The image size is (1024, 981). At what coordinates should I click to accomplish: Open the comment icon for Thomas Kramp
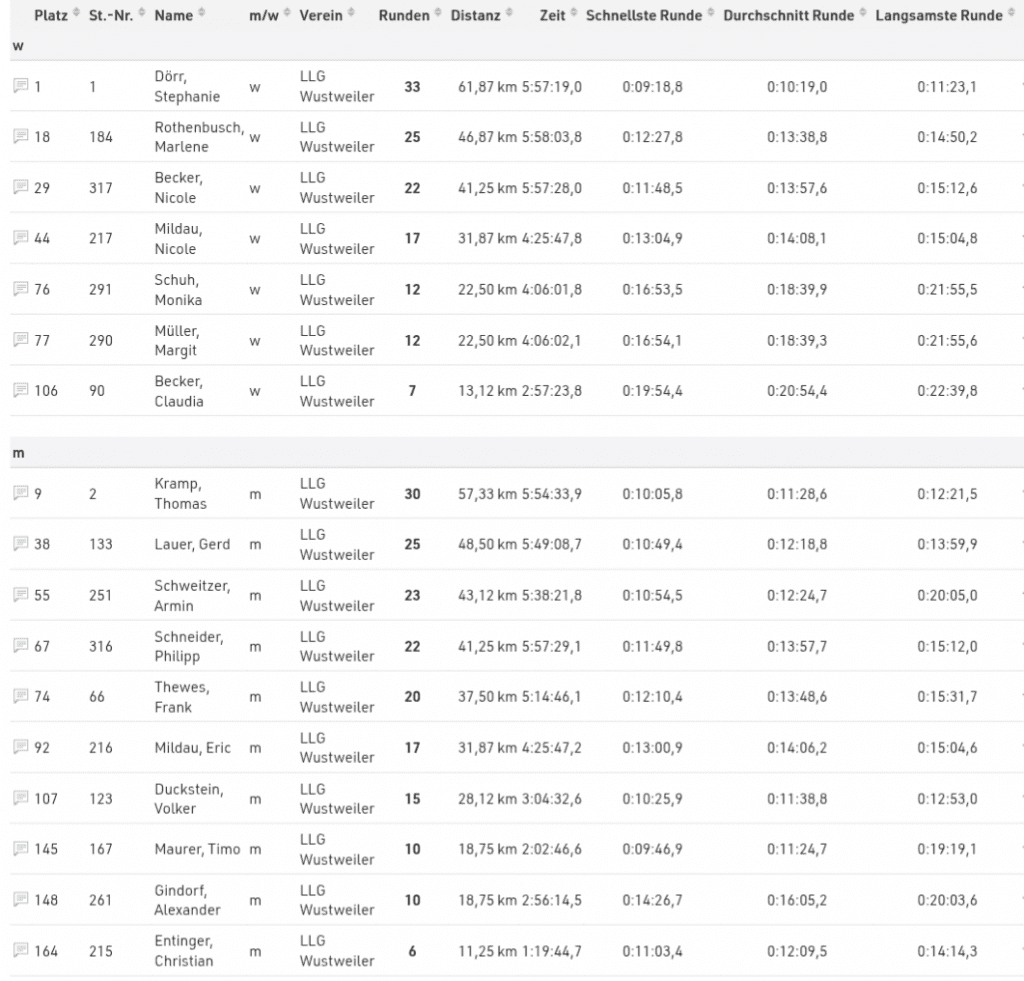[x=20, y=493]
